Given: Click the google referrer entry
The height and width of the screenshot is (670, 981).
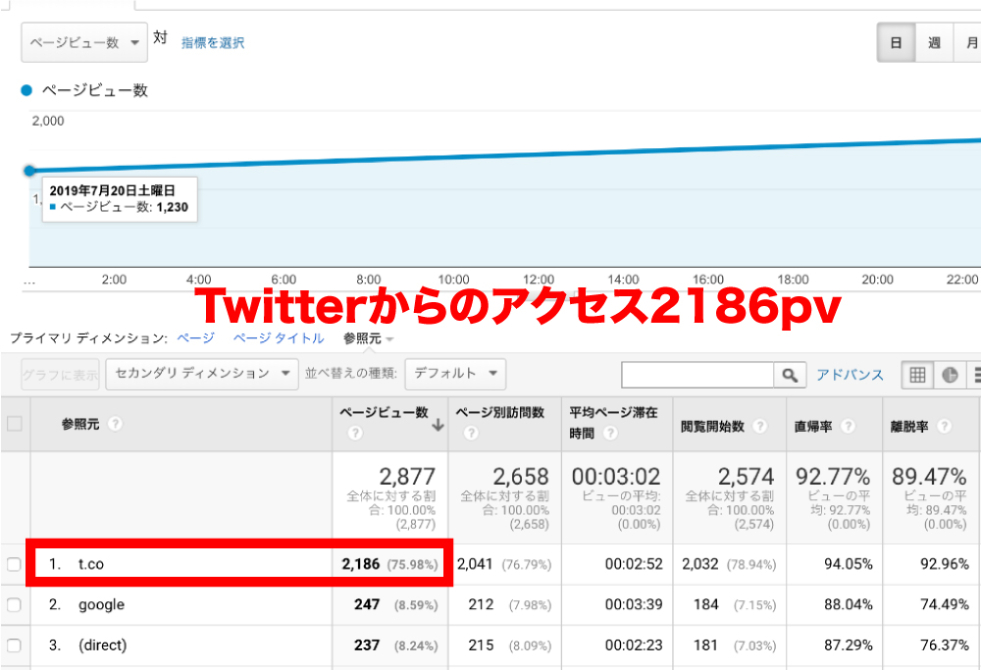Looking at the screenshot, I should [101, 605].
